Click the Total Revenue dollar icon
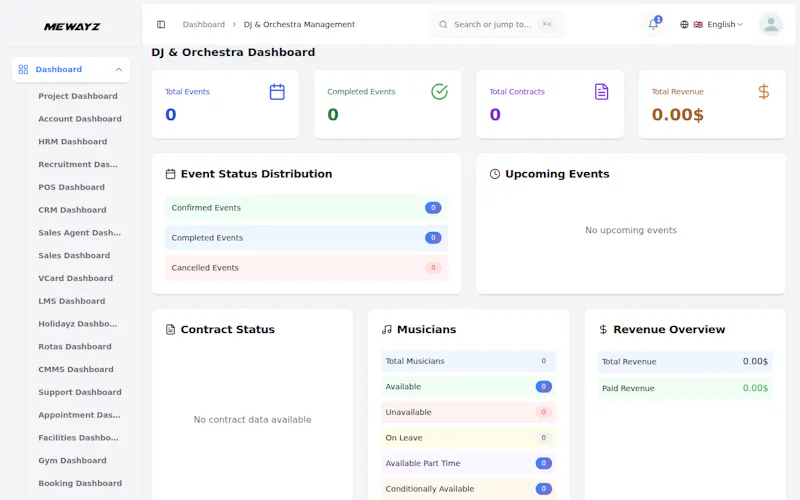This screenshot has height=500, width=800. (x=763, y=92)
